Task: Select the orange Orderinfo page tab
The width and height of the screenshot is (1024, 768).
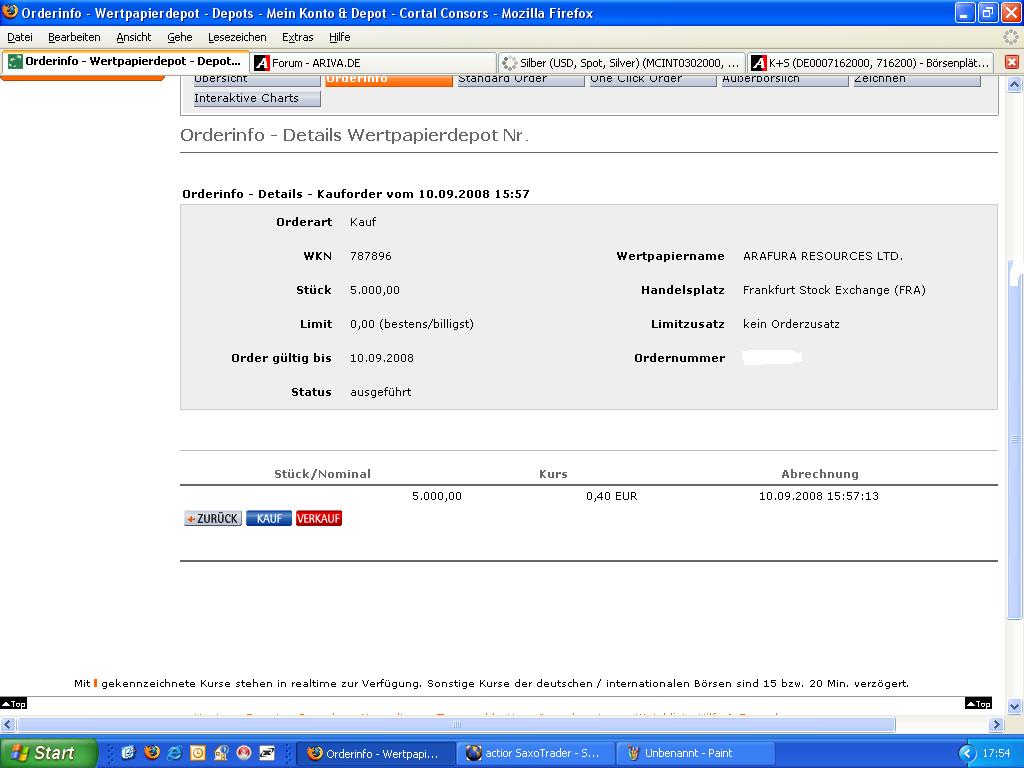Action: click(389, 80)
